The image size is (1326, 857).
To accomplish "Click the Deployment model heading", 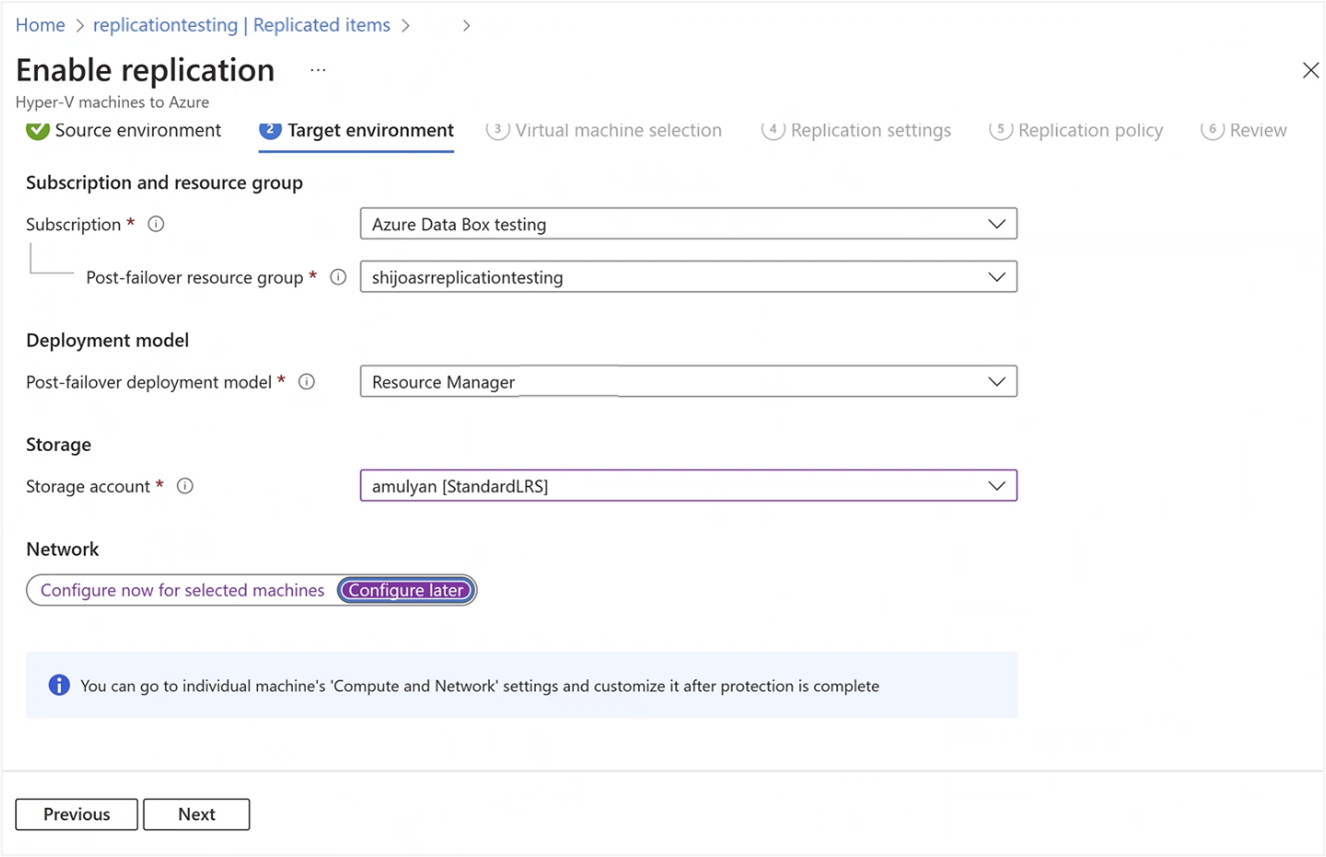I will pos(107,340).
